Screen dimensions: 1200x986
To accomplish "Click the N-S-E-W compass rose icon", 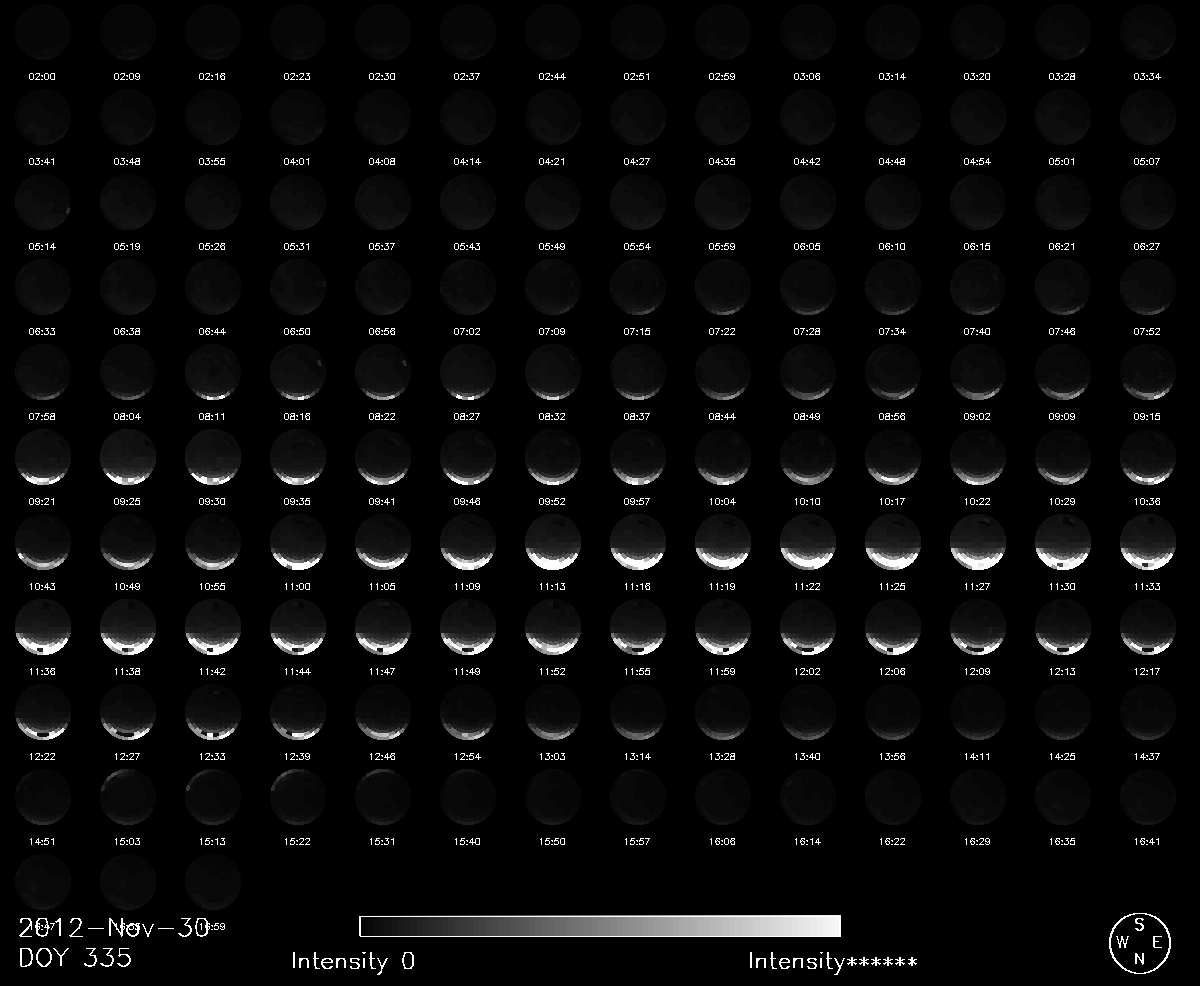I will click(x=1139, y=941).
